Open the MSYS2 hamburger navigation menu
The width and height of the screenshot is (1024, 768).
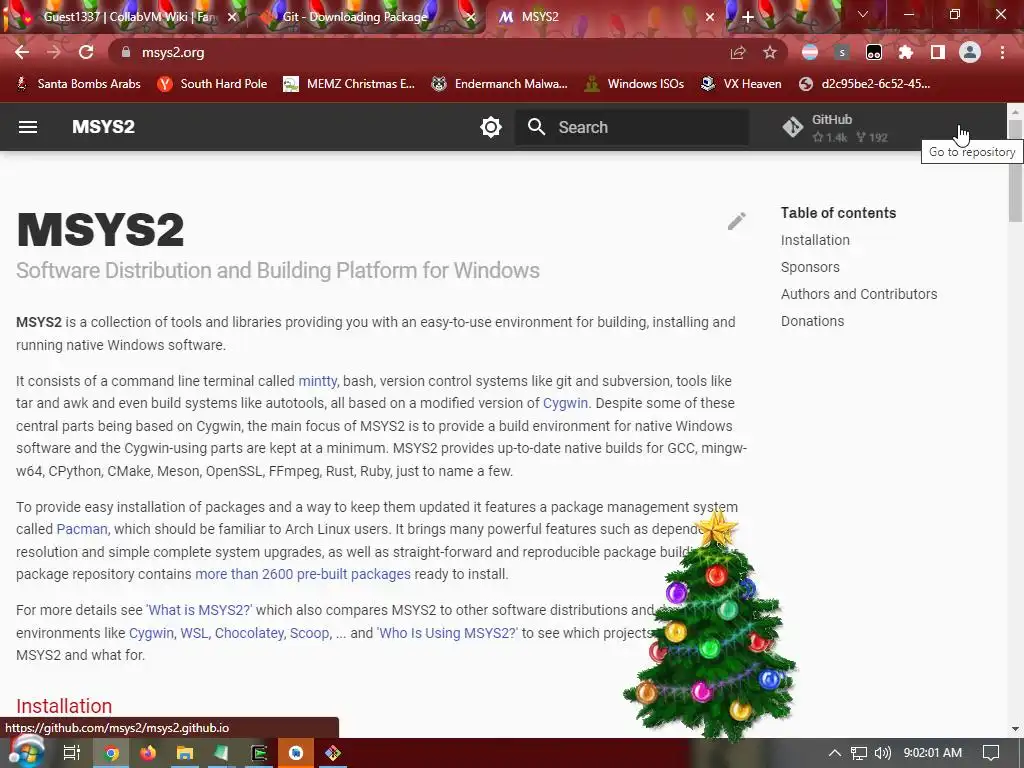click(27, 127)
